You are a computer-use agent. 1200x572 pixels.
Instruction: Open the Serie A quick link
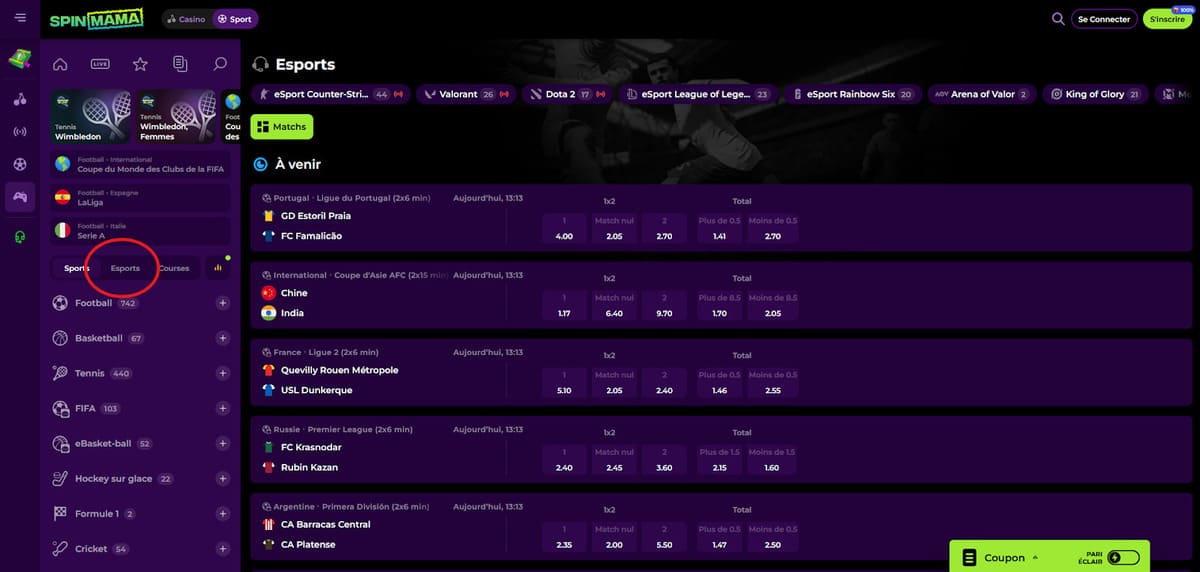click(140, 230)
